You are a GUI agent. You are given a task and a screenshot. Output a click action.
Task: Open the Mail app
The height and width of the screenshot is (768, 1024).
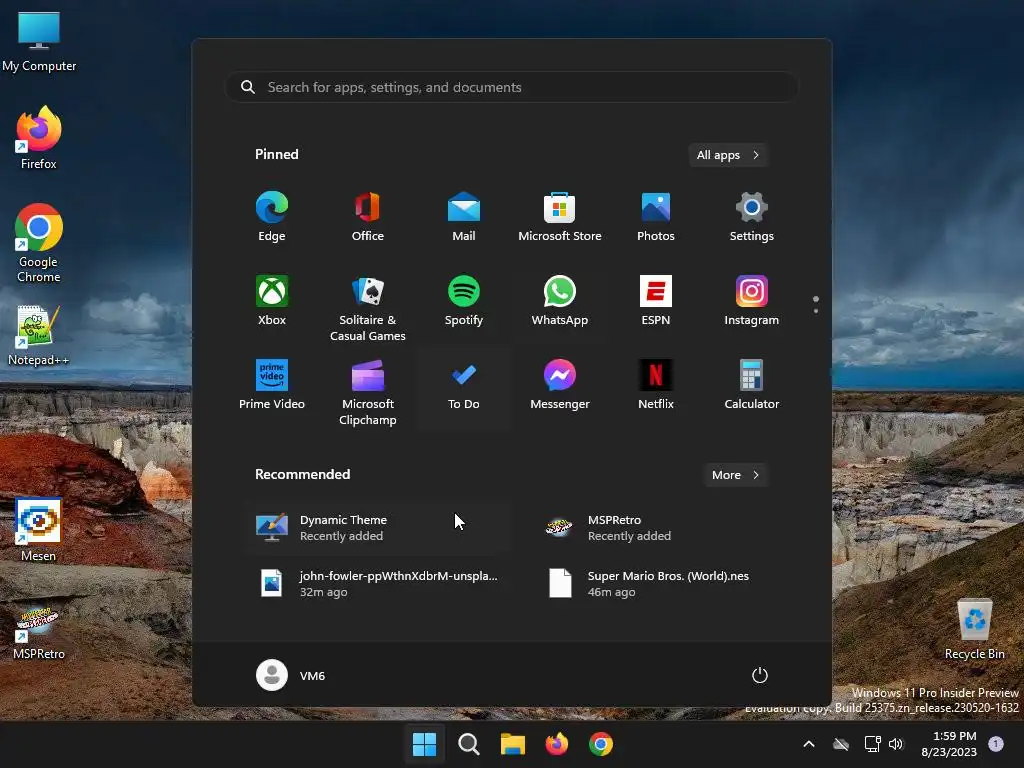tap(464, 217)
